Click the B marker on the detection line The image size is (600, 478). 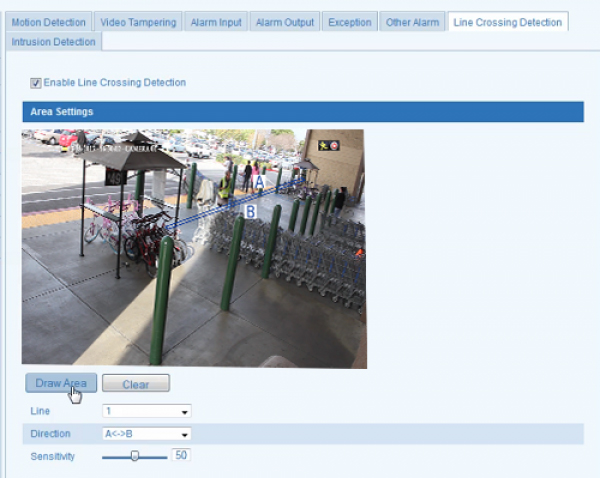[x=250, y=211]
